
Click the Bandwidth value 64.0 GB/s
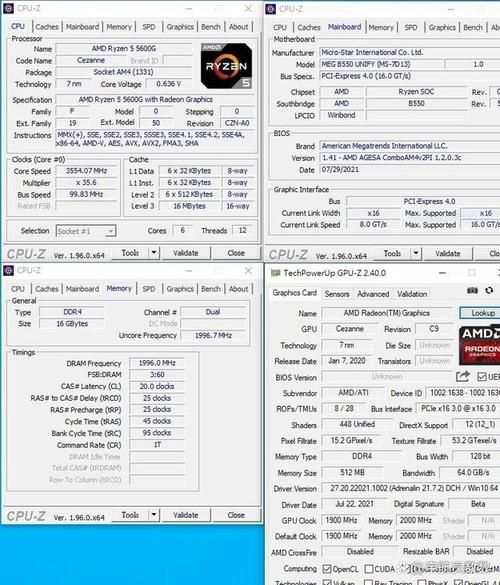[470, 472]
